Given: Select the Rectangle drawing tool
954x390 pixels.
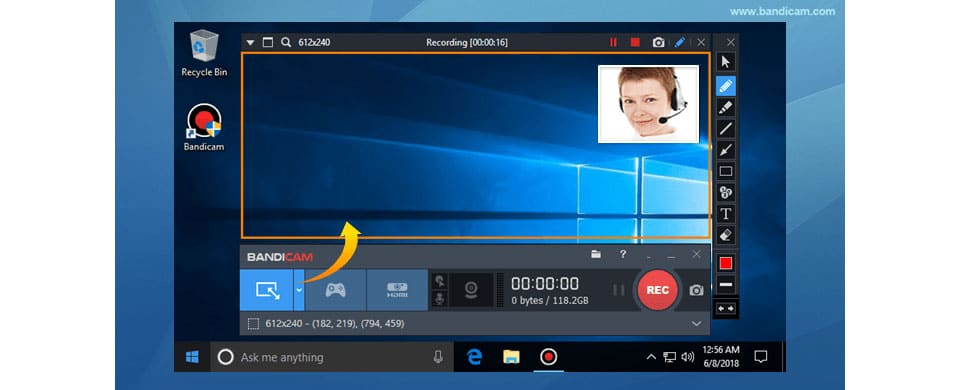Looking at the screenshot, I should click(x=726, y=171).
